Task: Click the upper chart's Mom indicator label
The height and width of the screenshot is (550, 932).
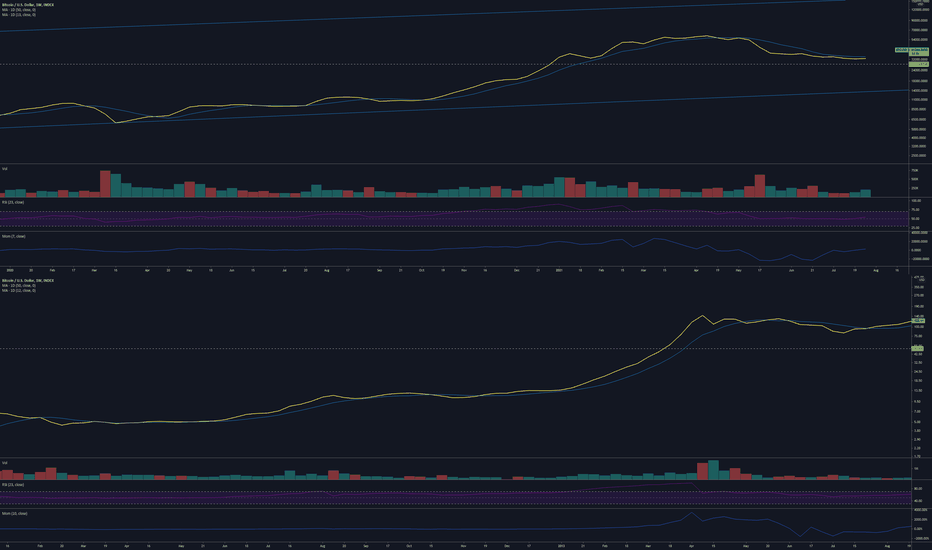Action: 14,236
